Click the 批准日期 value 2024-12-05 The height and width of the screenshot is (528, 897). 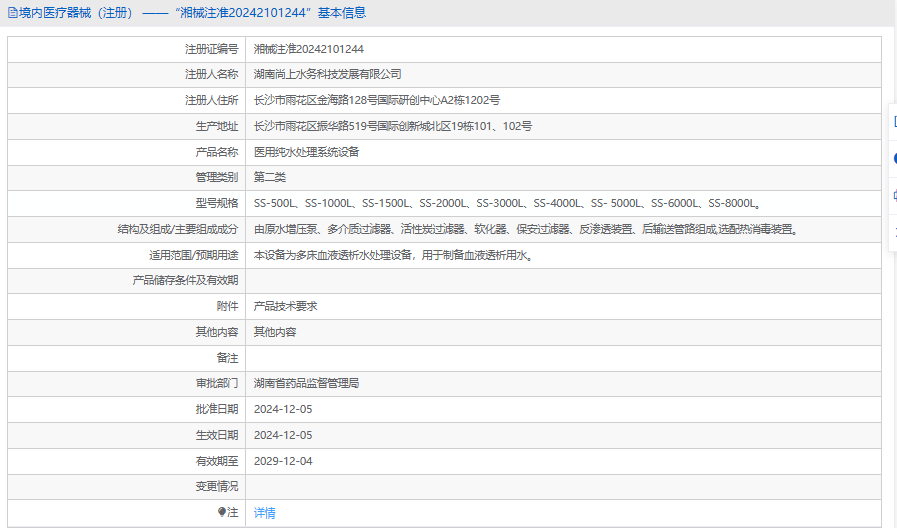[283, 409]
